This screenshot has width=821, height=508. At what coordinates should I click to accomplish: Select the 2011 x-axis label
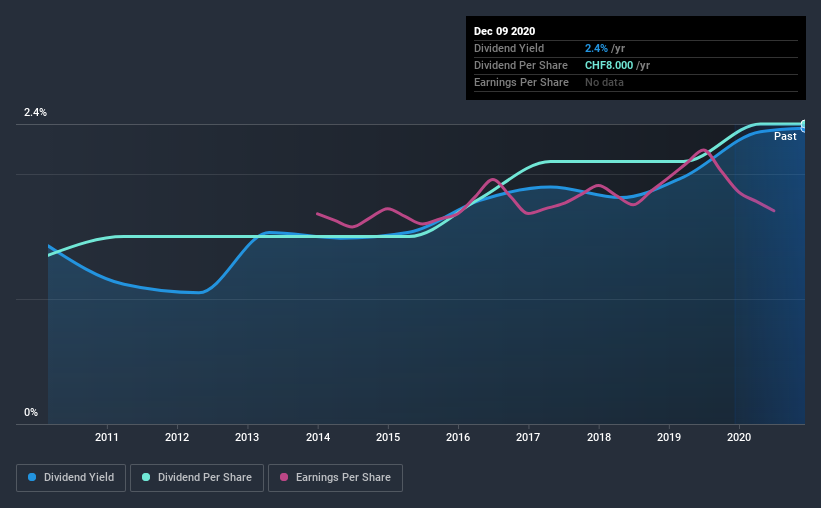(107, 437)
